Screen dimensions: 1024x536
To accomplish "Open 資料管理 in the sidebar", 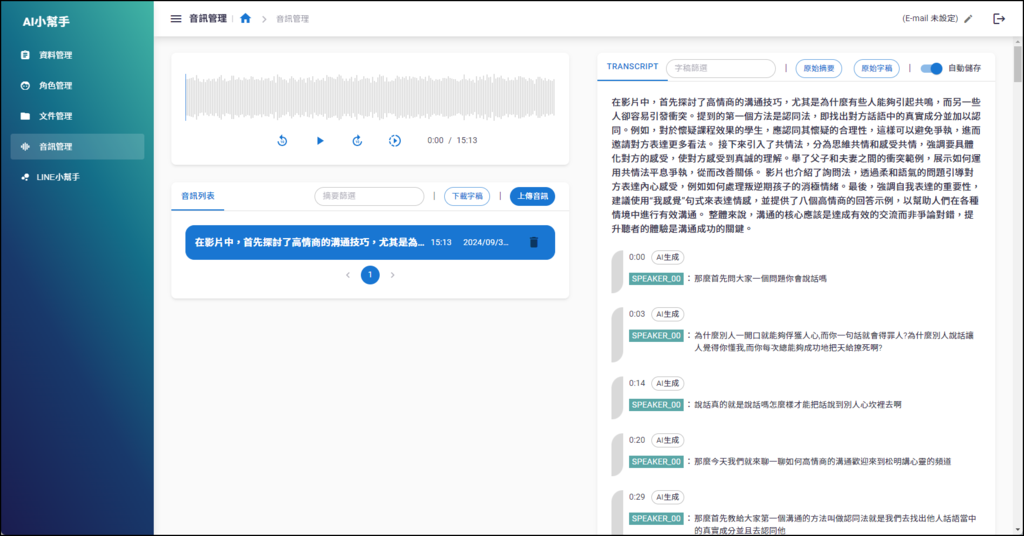I will coord(77,55).
